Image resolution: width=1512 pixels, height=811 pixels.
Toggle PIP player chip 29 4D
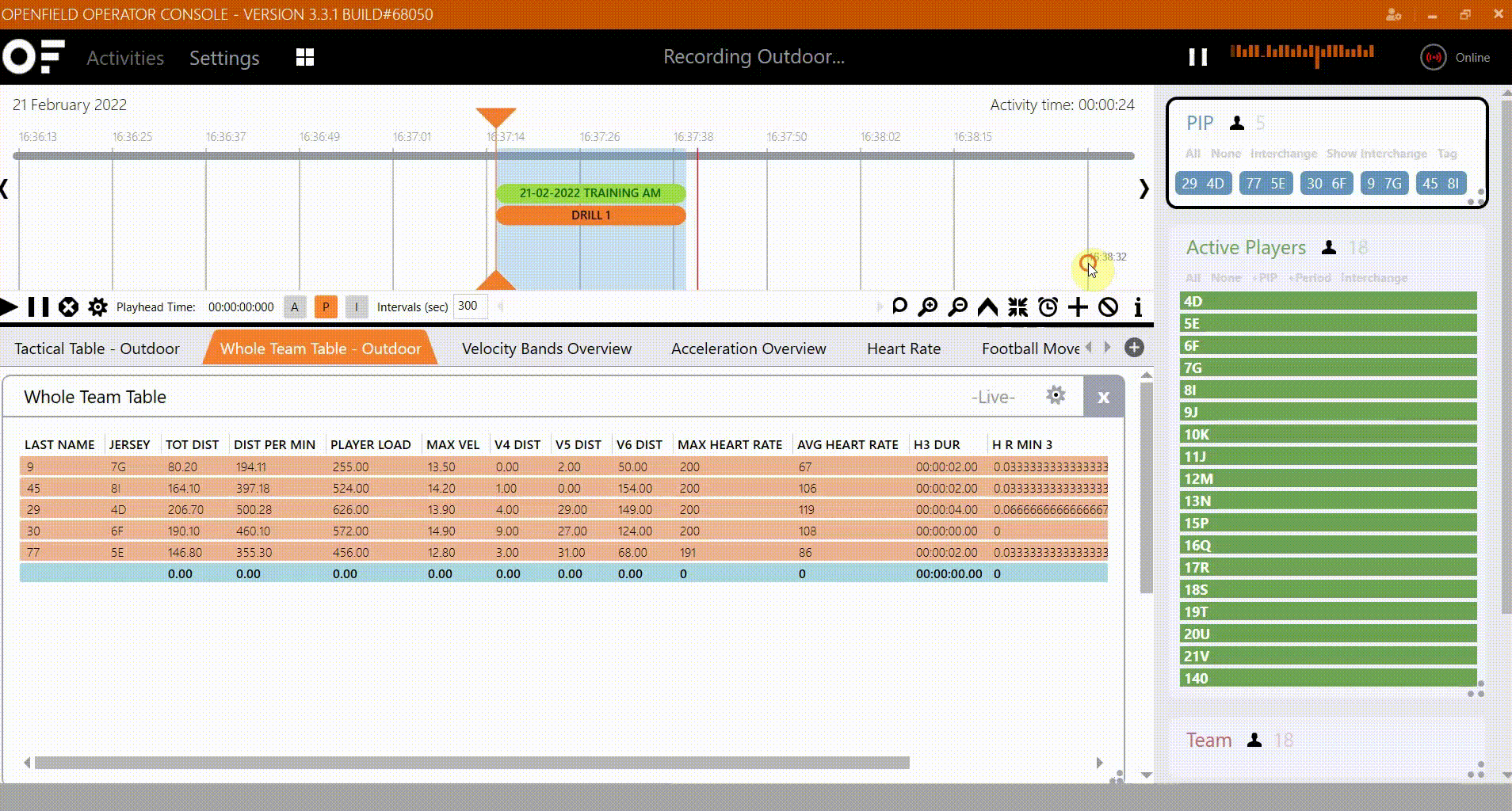[1203, 184]
